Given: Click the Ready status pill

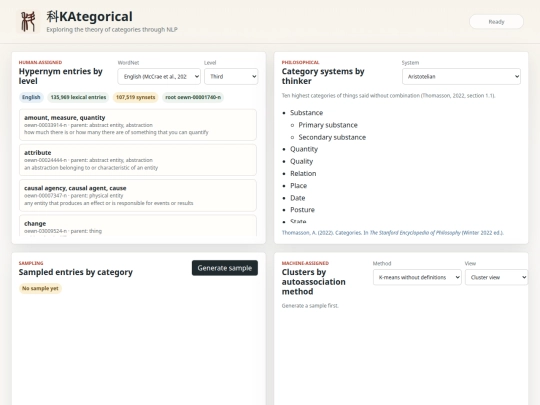Looking at the screenshot, I should [496, 22].
